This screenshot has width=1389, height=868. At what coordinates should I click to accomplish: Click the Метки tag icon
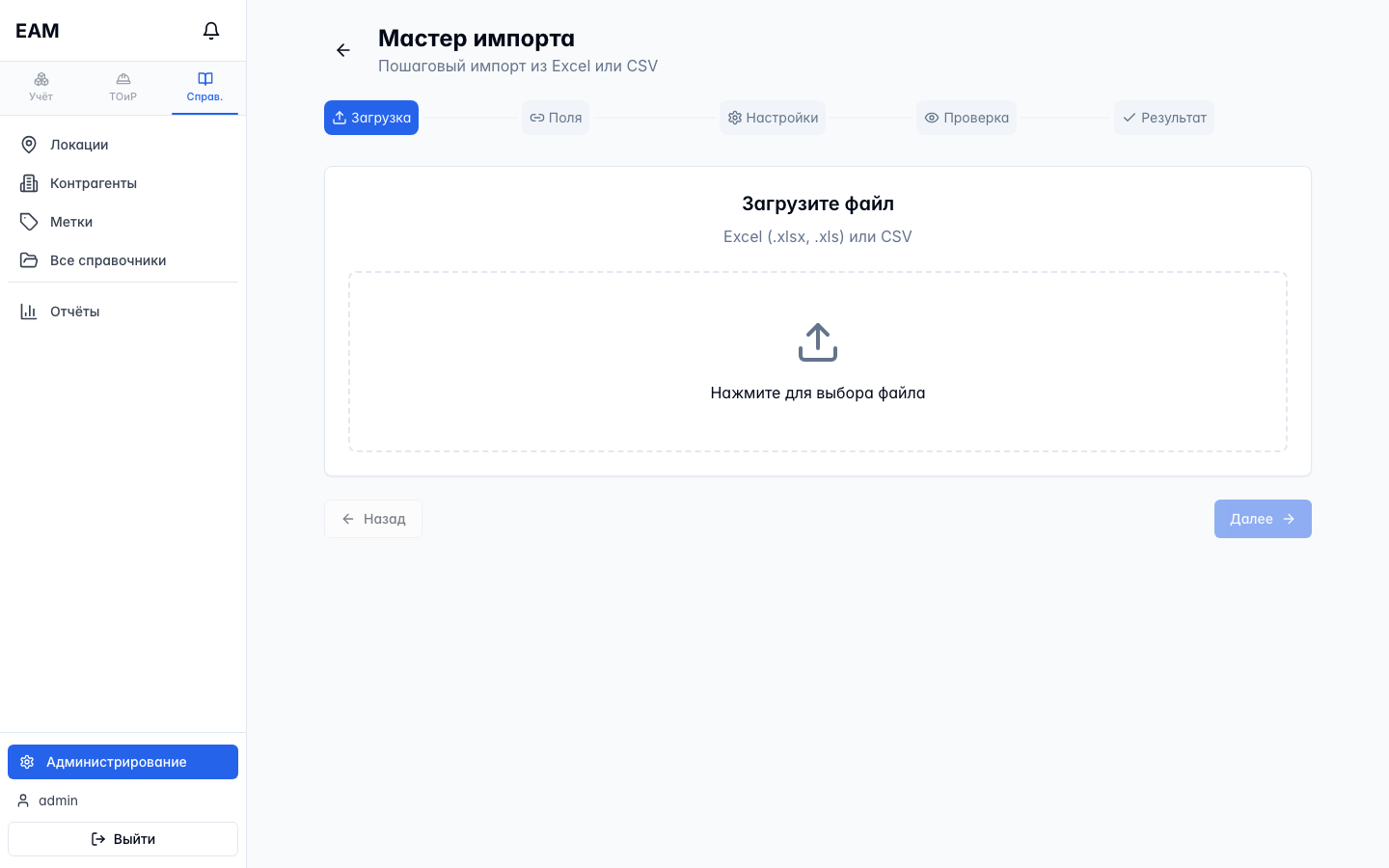click(x=29, y=222)
